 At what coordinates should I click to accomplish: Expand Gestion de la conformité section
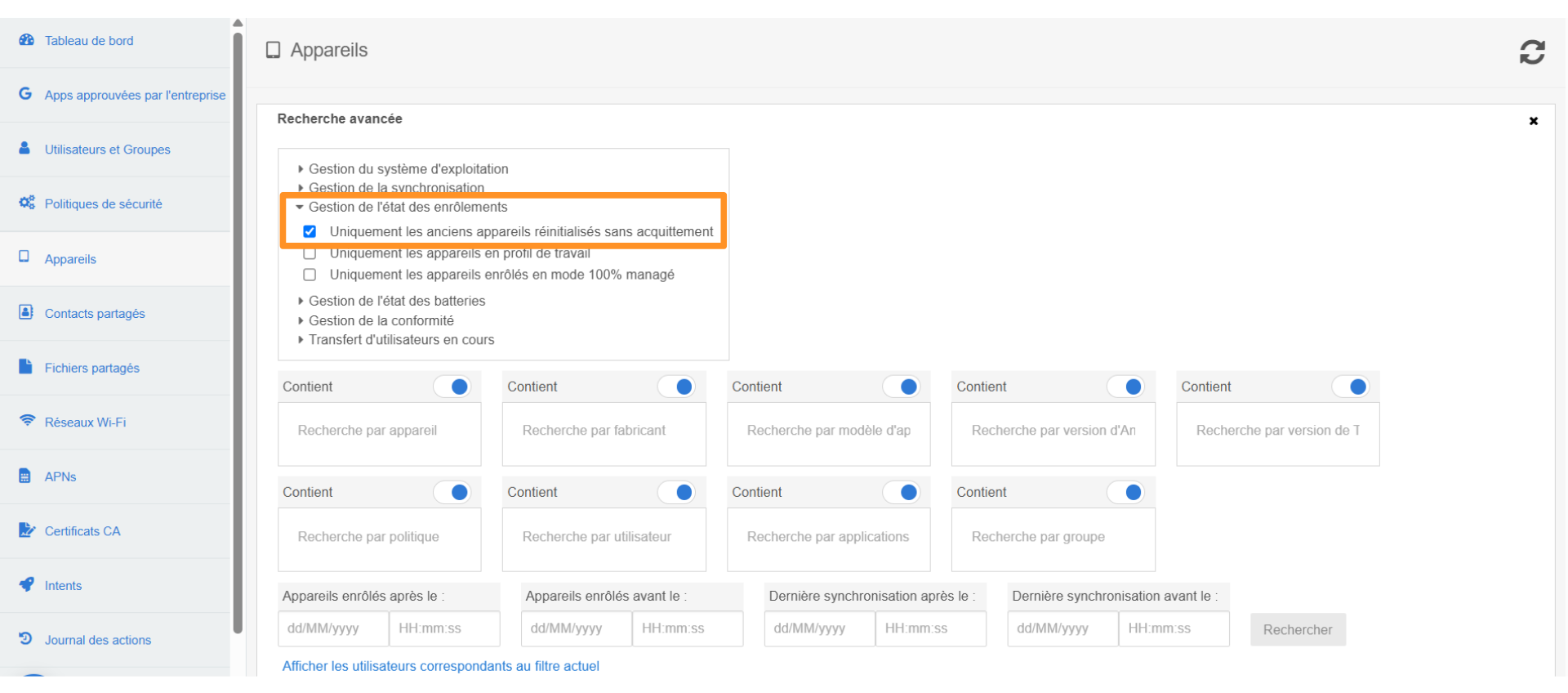coord(381,320)
